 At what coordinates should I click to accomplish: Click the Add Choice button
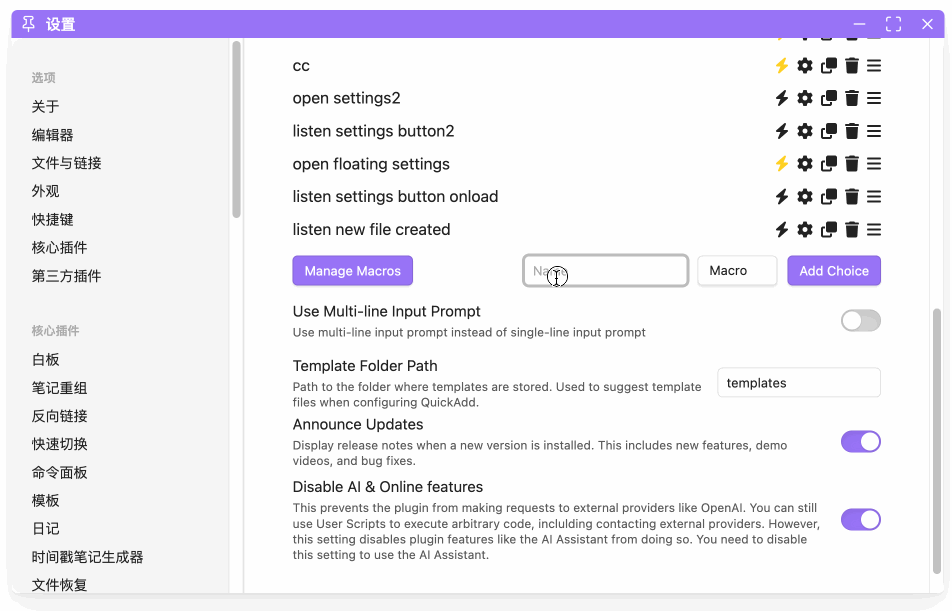point(833,271)
